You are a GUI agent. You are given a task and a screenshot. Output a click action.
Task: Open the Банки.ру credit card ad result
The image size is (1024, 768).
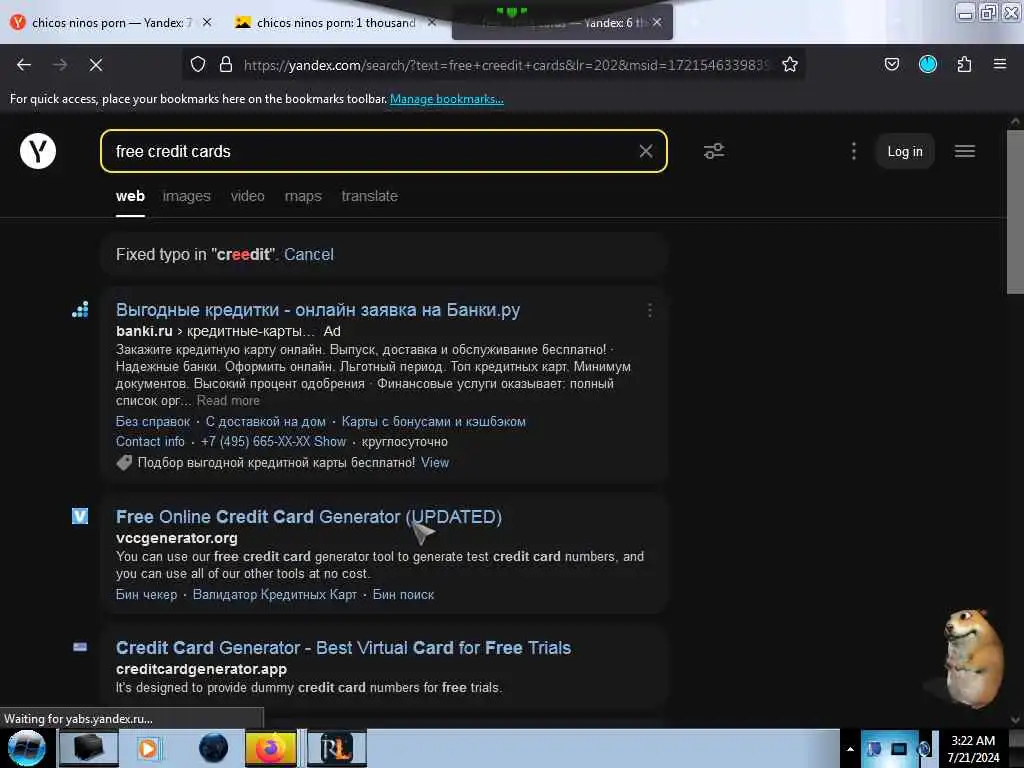tap(318, 310)
